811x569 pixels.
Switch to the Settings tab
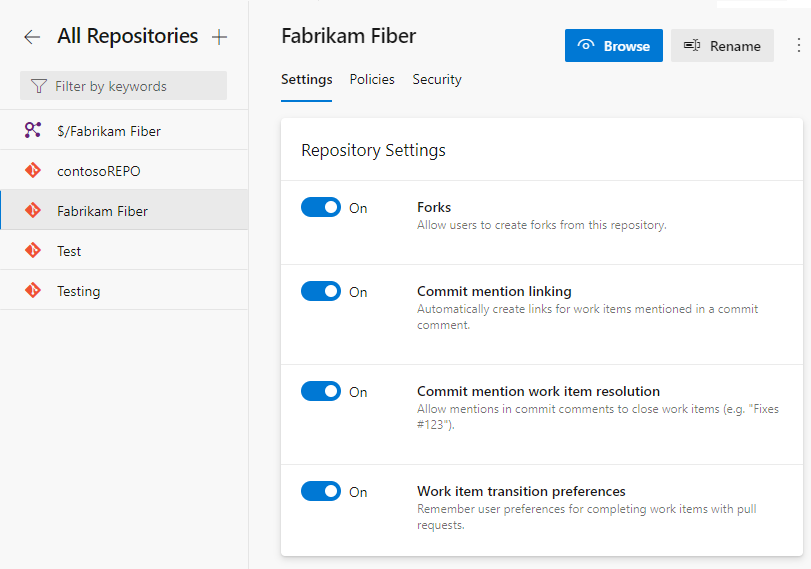[x=306, y=80]
